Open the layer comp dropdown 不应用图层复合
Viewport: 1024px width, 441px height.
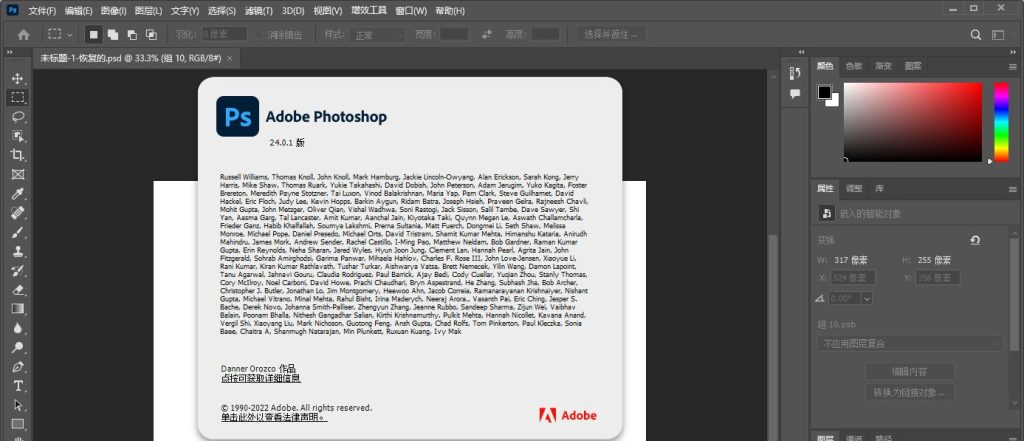[x=910, y=343]
